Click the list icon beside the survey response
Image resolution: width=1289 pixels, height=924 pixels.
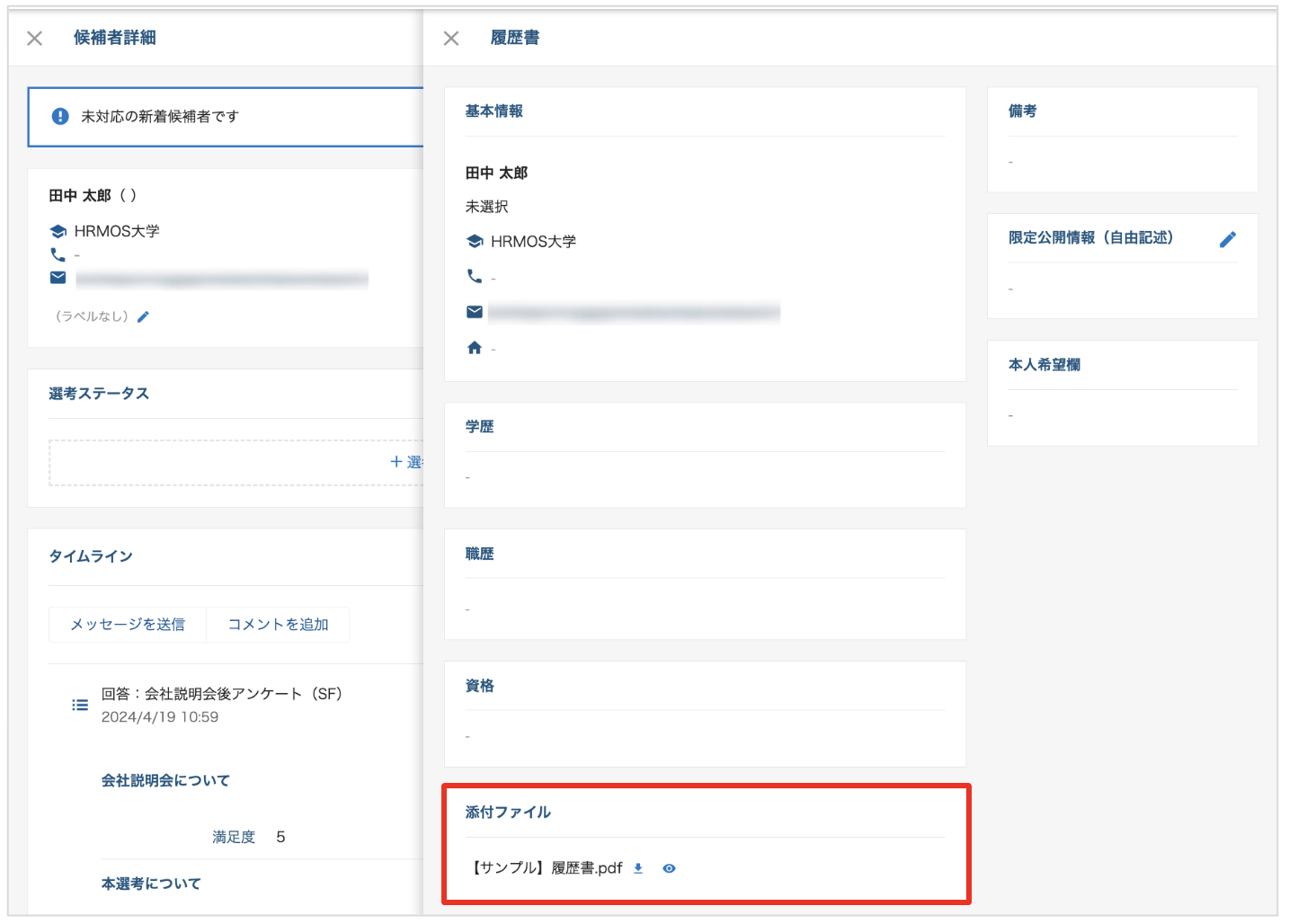(80, 706)
